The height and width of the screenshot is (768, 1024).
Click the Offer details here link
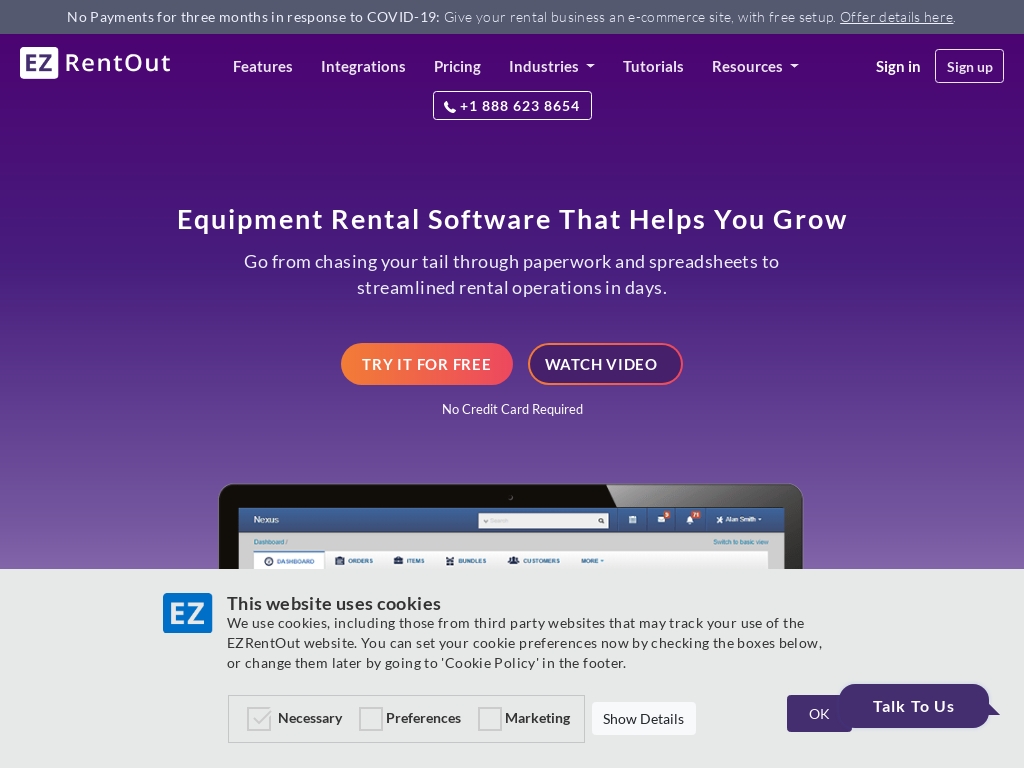pyautogui.click(x=896, y=17)
